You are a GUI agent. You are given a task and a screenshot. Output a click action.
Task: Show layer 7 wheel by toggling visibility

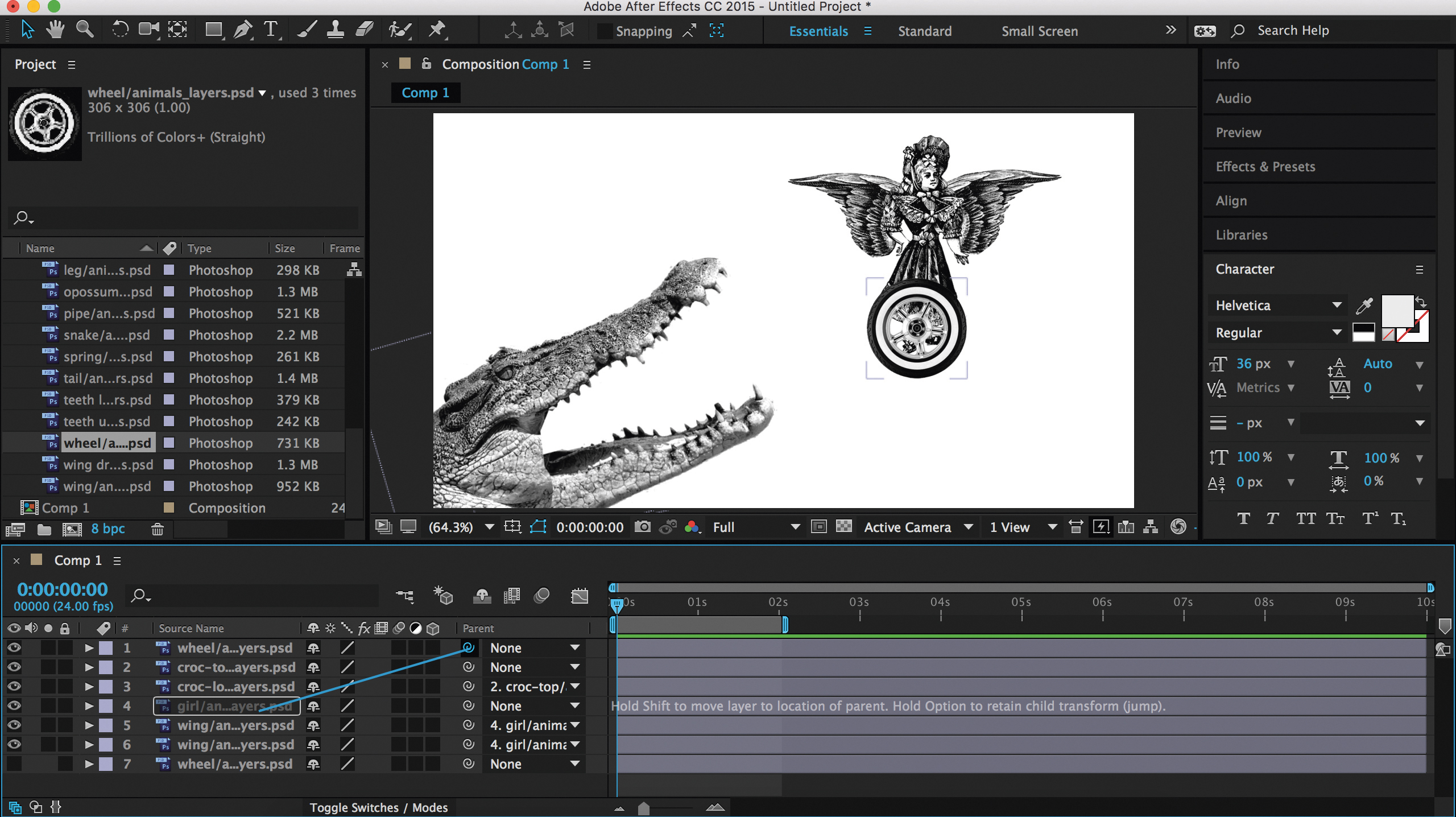click(x=14, y=764)
